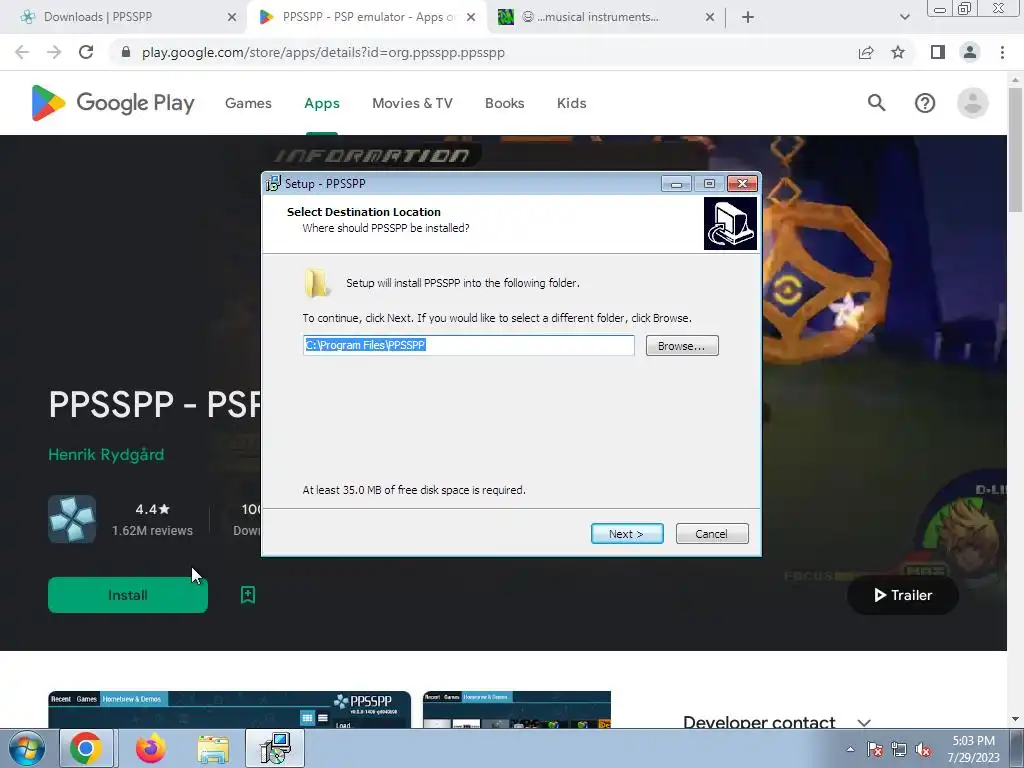Open Action Center flag icon in tray
The width and height of the screenshot is (1024, 768).
coord(875,750)
